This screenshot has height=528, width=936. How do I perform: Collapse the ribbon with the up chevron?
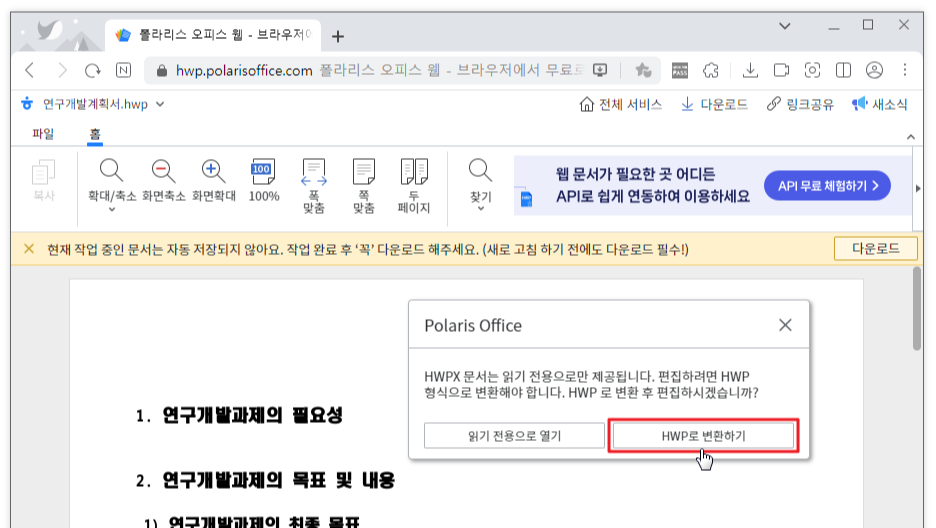pyautogui.click(x=910, y=137)
